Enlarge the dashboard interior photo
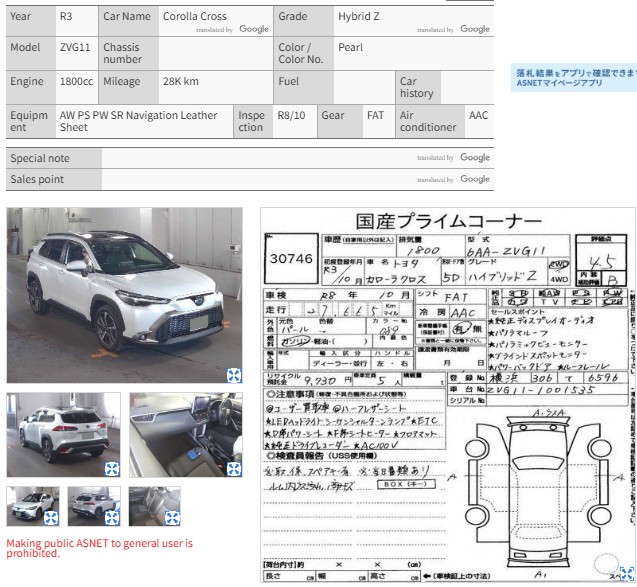This screenshot has width=637, height=587. [x=234, y=469]
